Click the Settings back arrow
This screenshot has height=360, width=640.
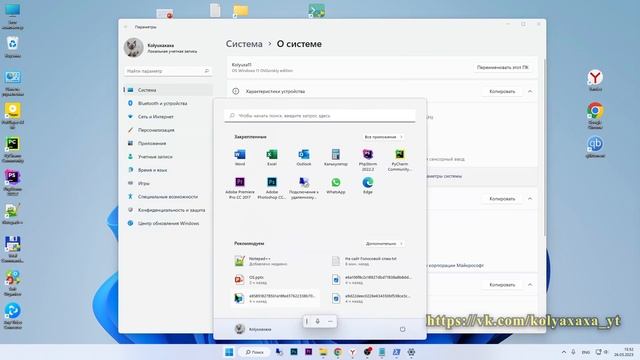126,27
